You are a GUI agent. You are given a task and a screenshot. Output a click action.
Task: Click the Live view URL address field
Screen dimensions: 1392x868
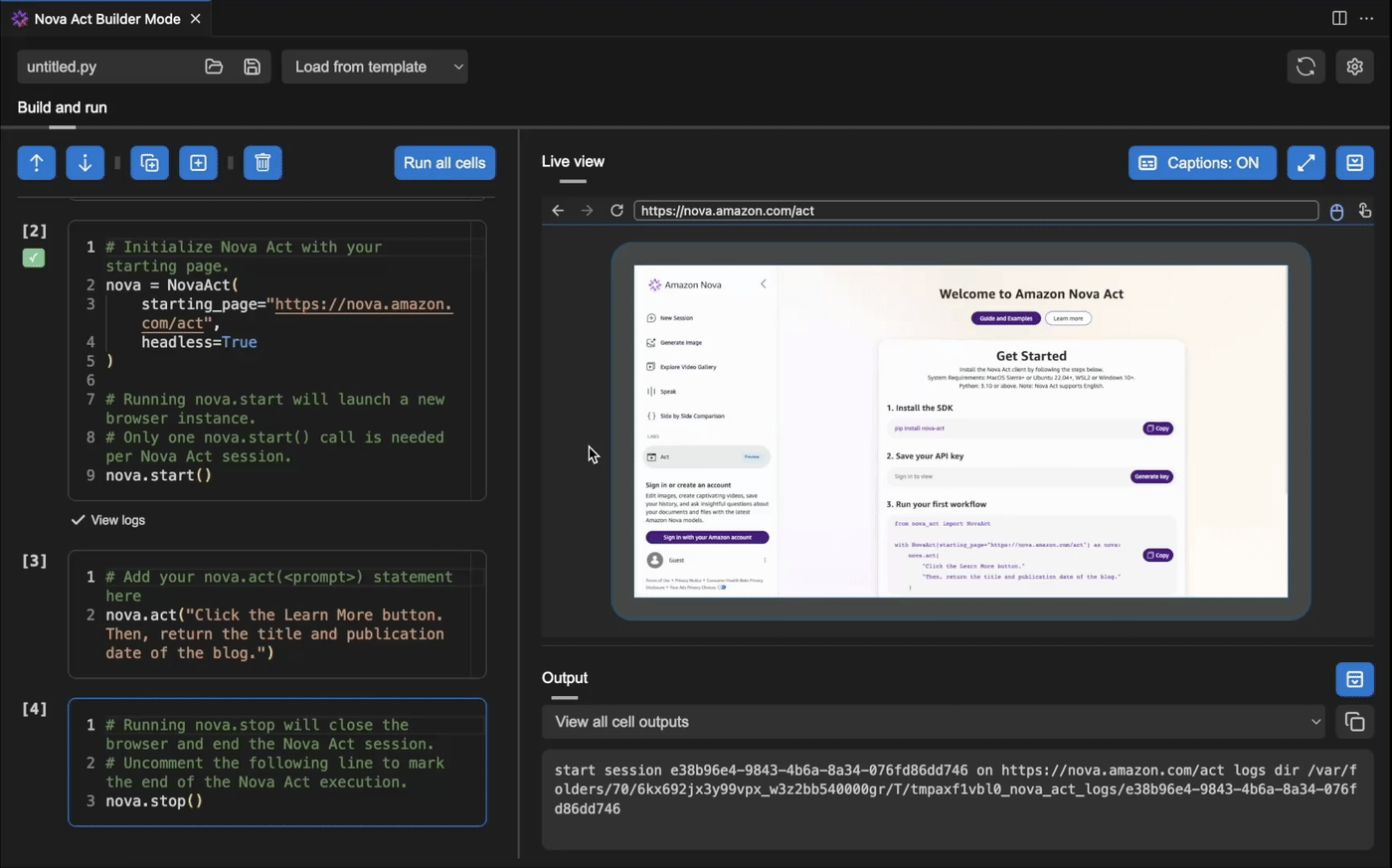pos(974,211)
